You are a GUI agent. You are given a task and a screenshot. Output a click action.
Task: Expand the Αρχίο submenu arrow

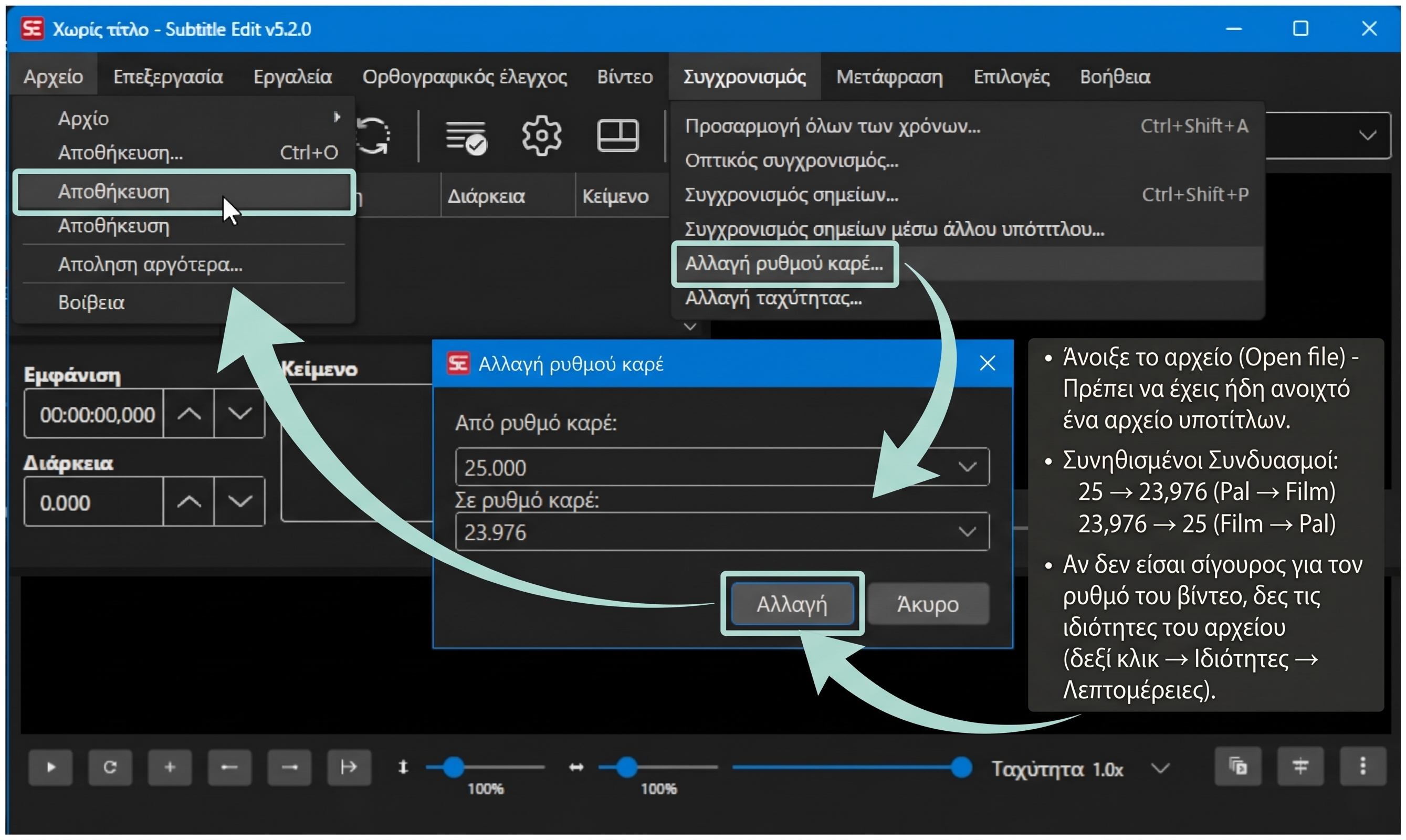[x=338, y=117]
